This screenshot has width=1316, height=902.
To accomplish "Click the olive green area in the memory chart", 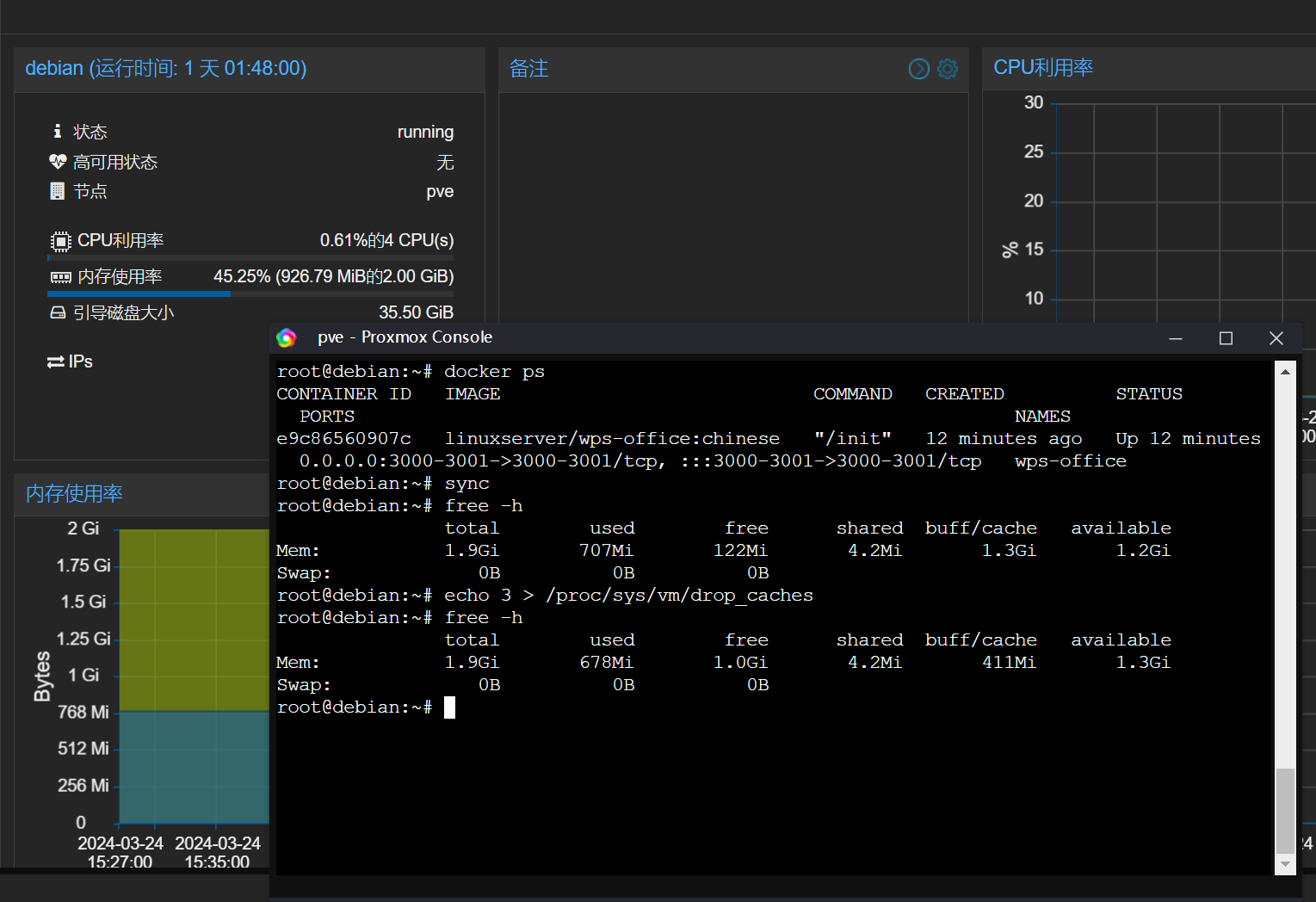I will [x=194, y=620].
